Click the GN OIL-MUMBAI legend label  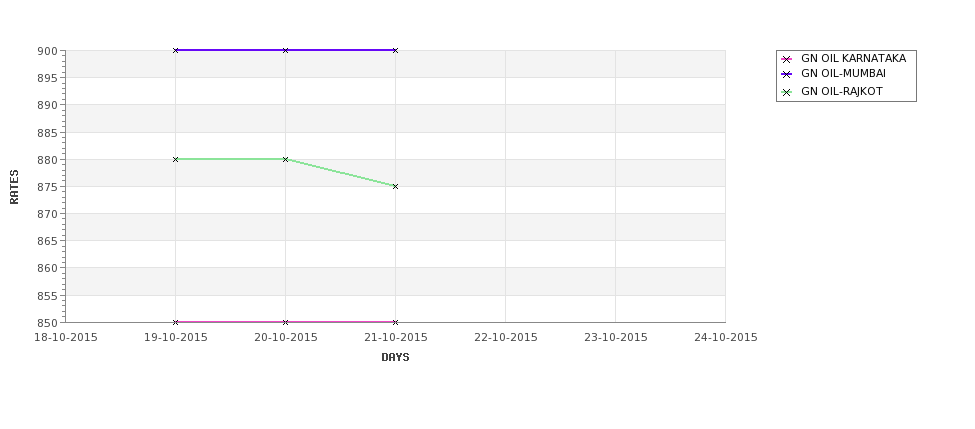[843, 73]
